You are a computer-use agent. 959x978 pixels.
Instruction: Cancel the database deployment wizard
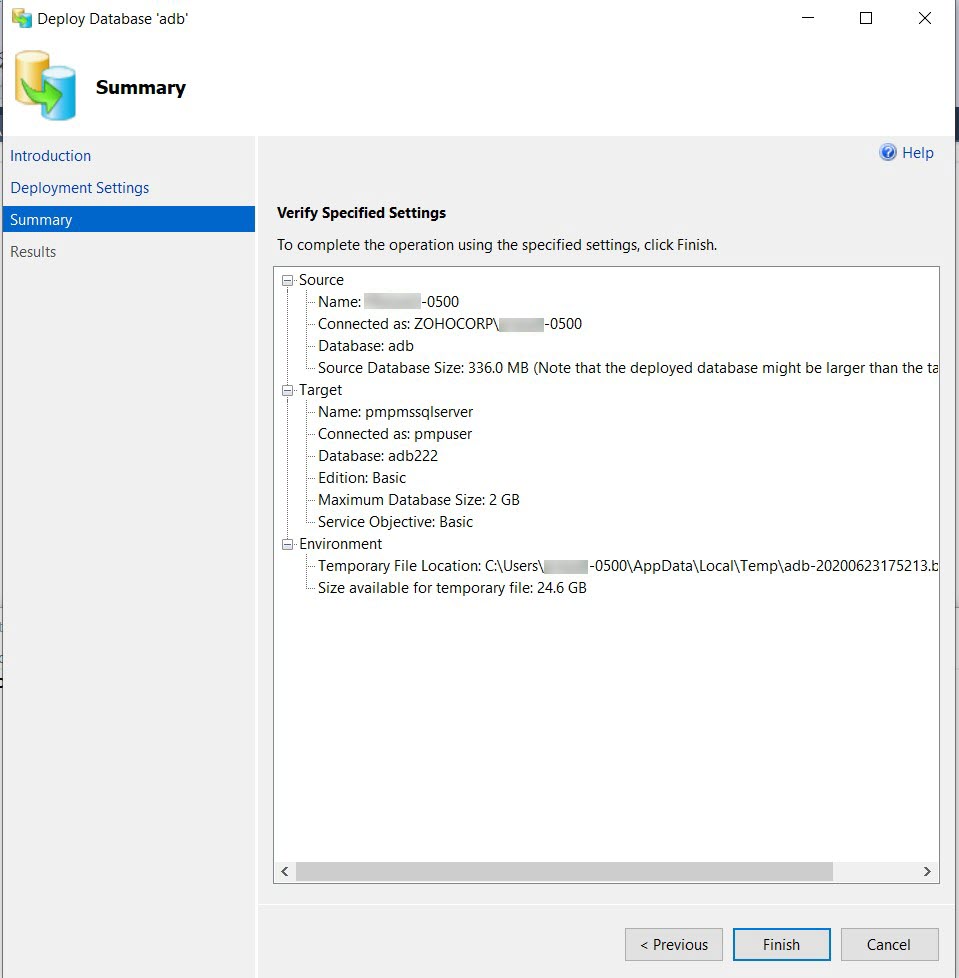point(888,944)
